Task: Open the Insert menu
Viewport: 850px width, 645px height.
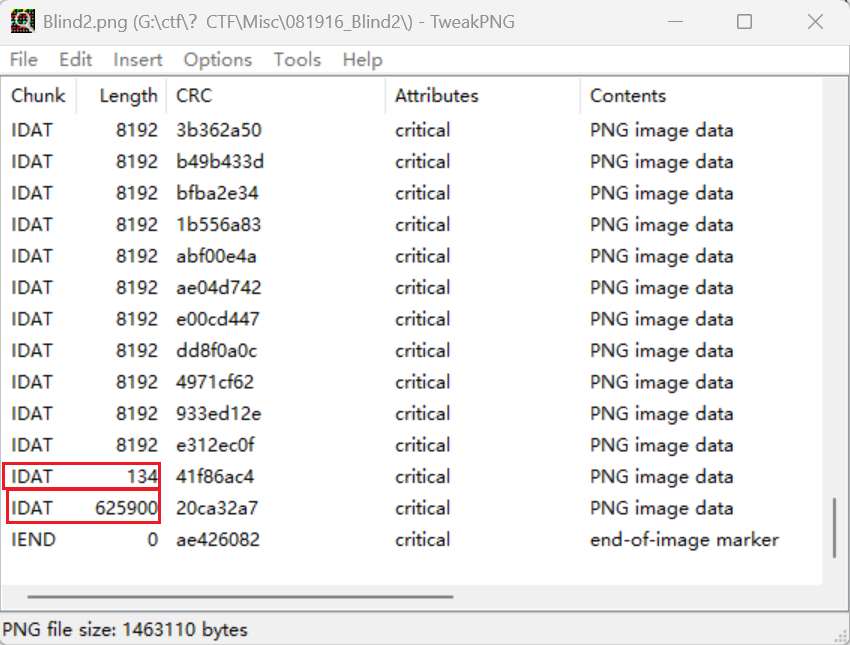Action: tap(138, 60)
